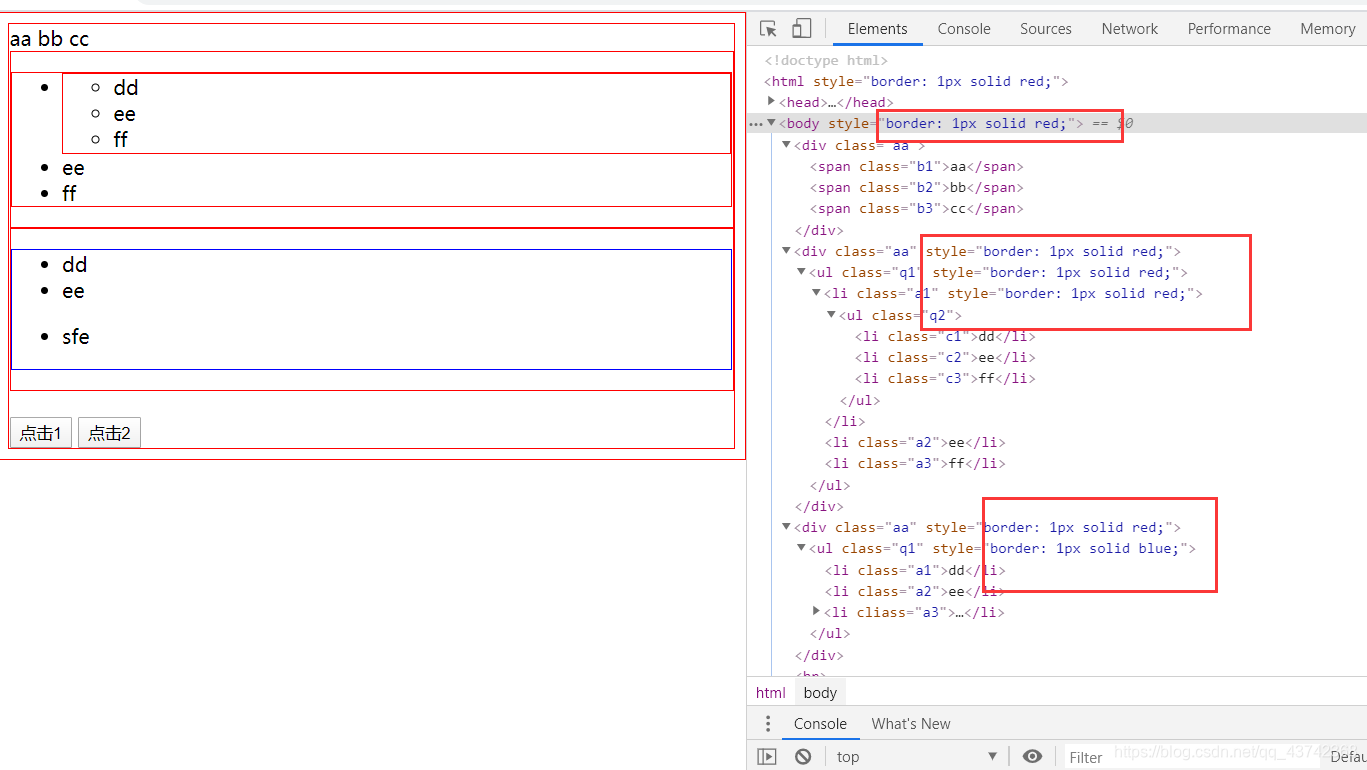Screen dimensions: 1367x770
Task: Open the top JavaScript context dropdown
Action: point(917,757)
